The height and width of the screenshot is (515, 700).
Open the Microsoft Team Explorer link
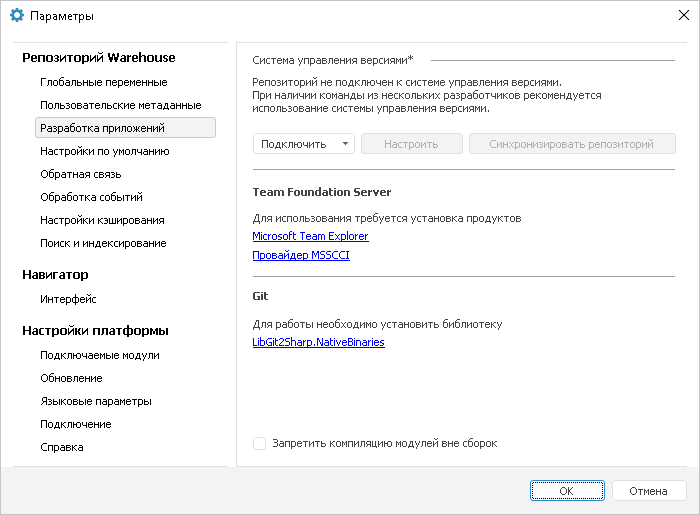pyautogui.click(x=310, y=236)
